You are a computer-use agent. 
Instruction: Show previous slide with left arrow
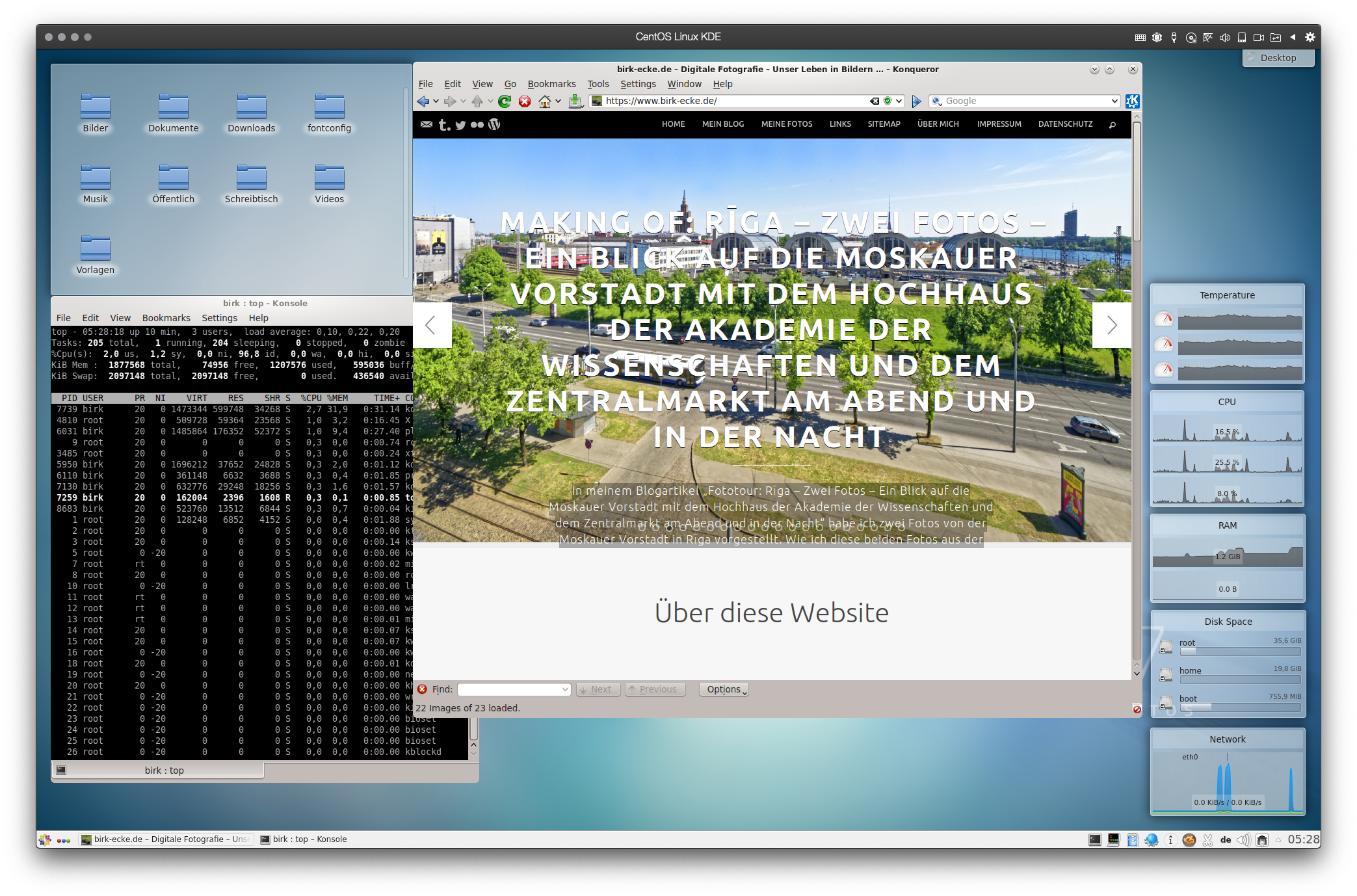coord(432,324)
